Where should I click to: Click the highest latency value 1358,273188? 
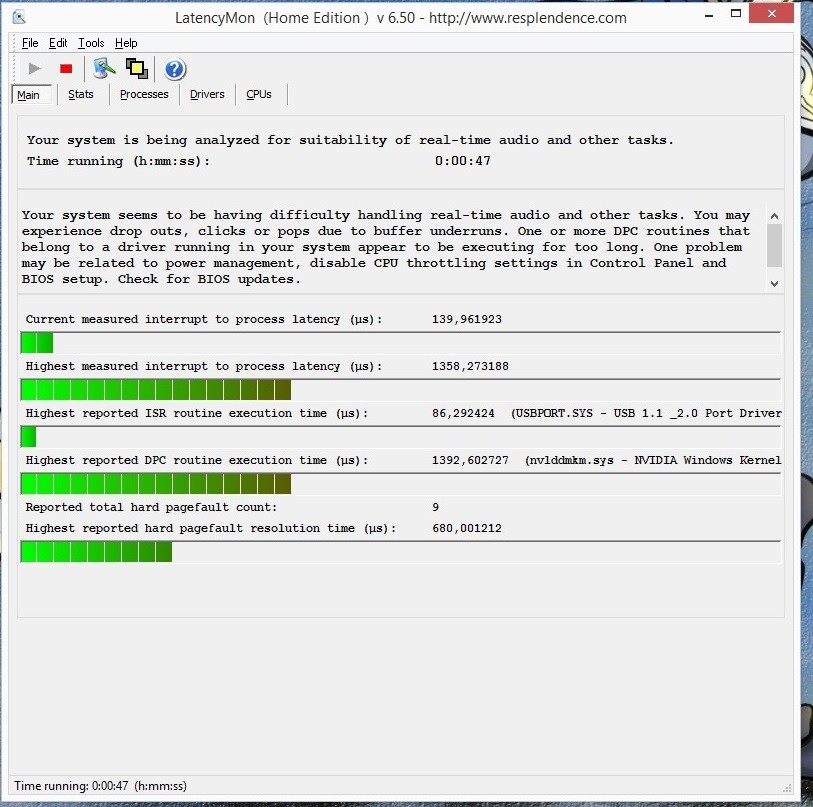470,367
